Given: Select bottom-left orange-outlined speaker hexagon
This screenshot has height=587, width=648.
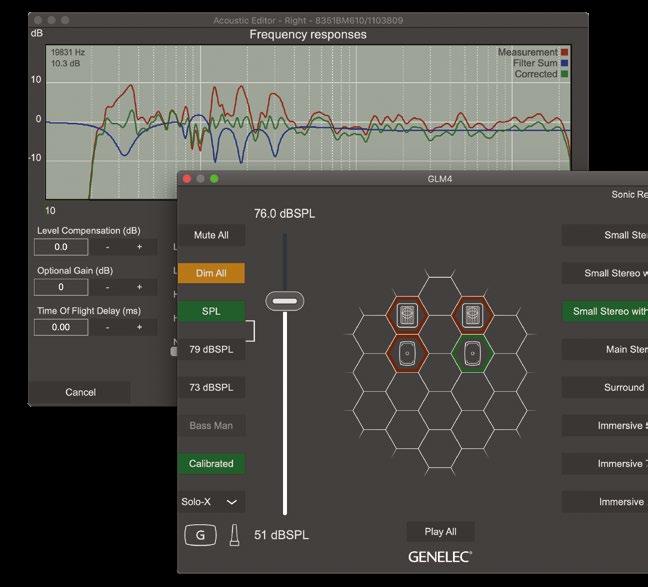Looking at the screenshot, I should click(407, 353).
